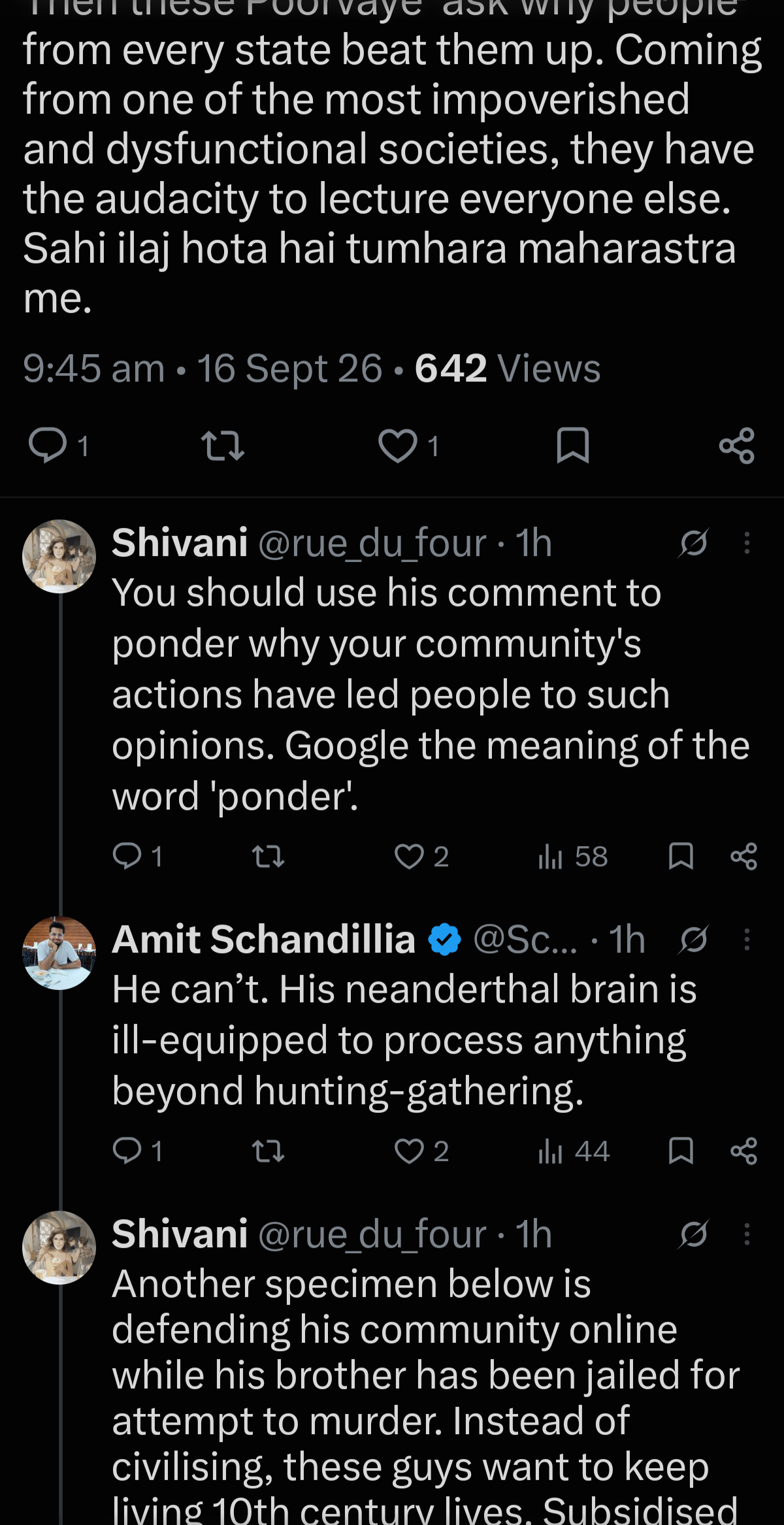Expand more options on Amit Schandillia's reply
This screenshot has width=784, height=1525.
[747, 940]
